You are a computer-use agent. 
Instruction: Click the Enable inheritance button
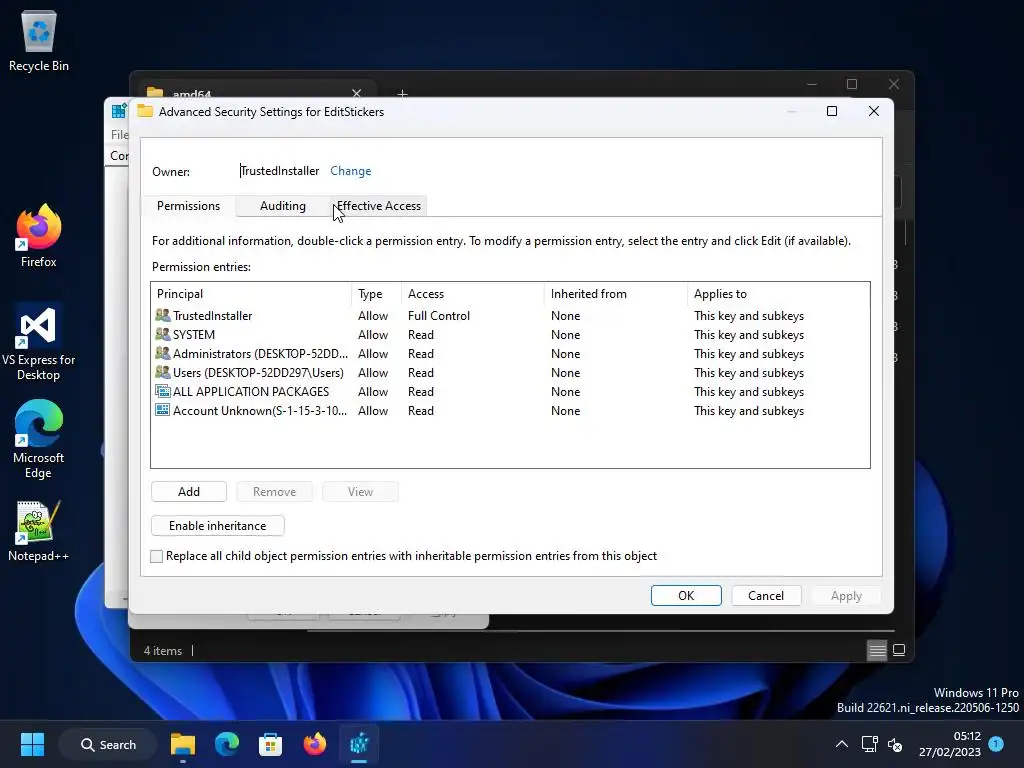217,526
